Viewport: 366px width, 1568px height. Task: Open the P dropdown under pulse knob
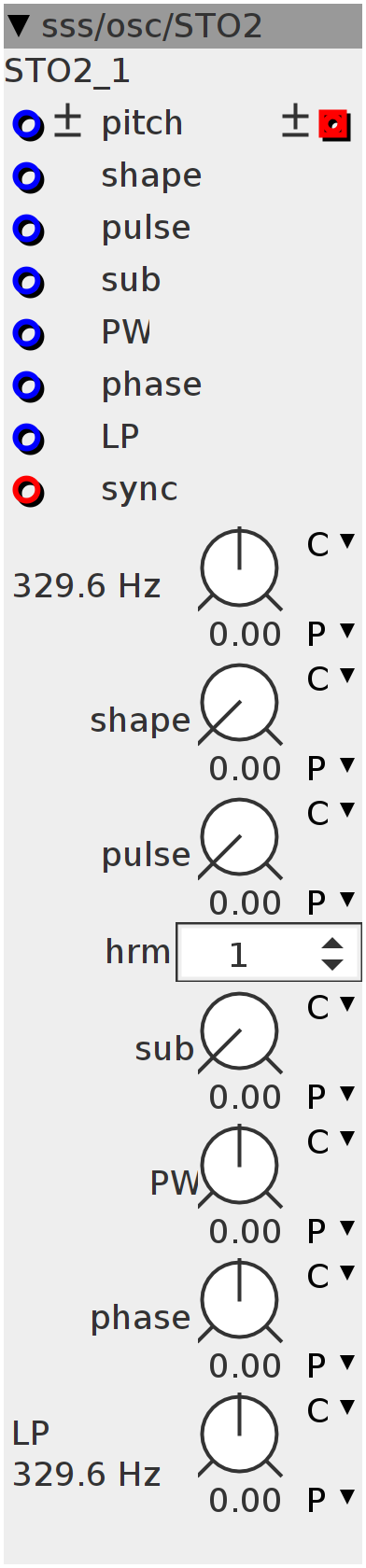pos(331,903)
